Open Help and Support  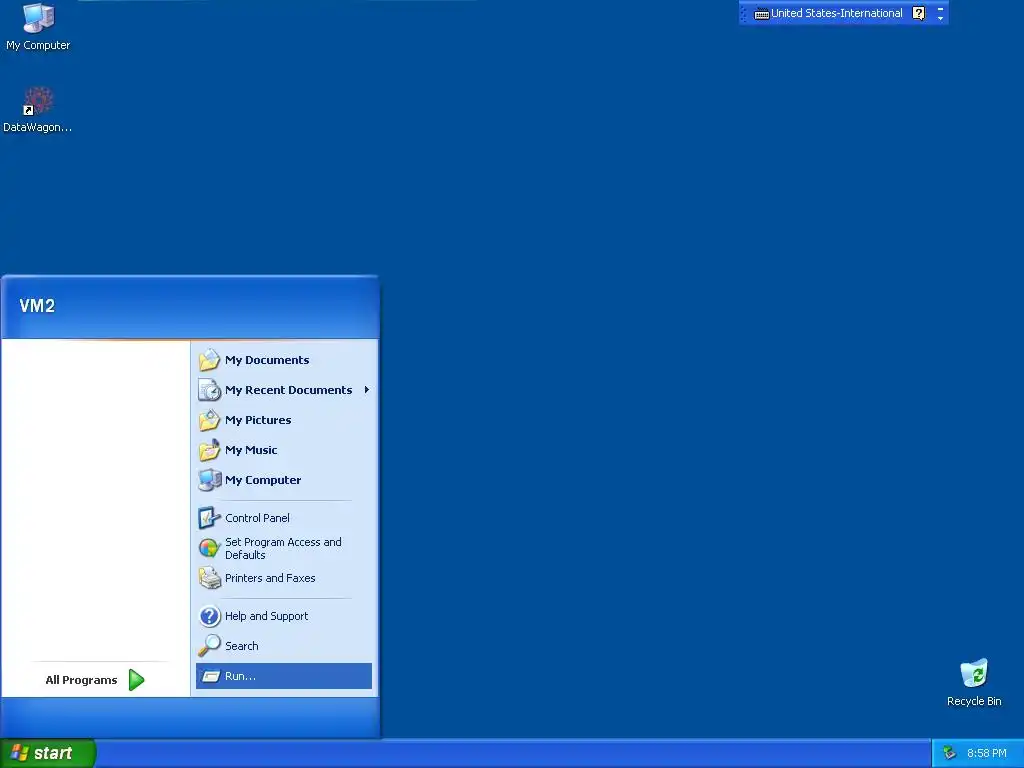[284, 616]
